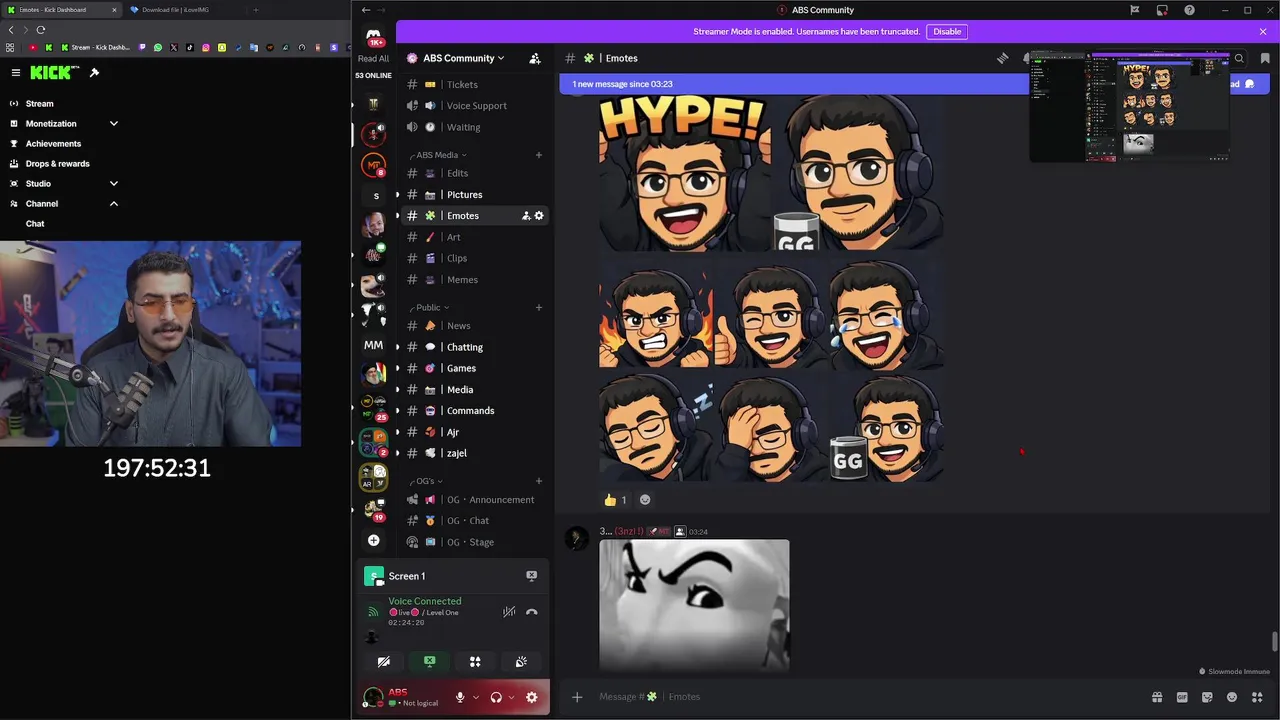Collapse the OG's category

426,481
